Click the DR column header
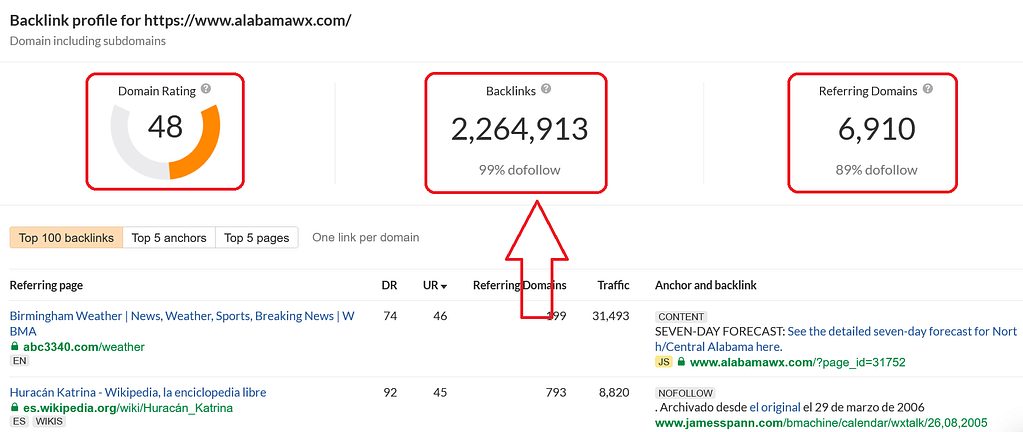This screenshot has height=432, width=1023. tap(389, 285)
